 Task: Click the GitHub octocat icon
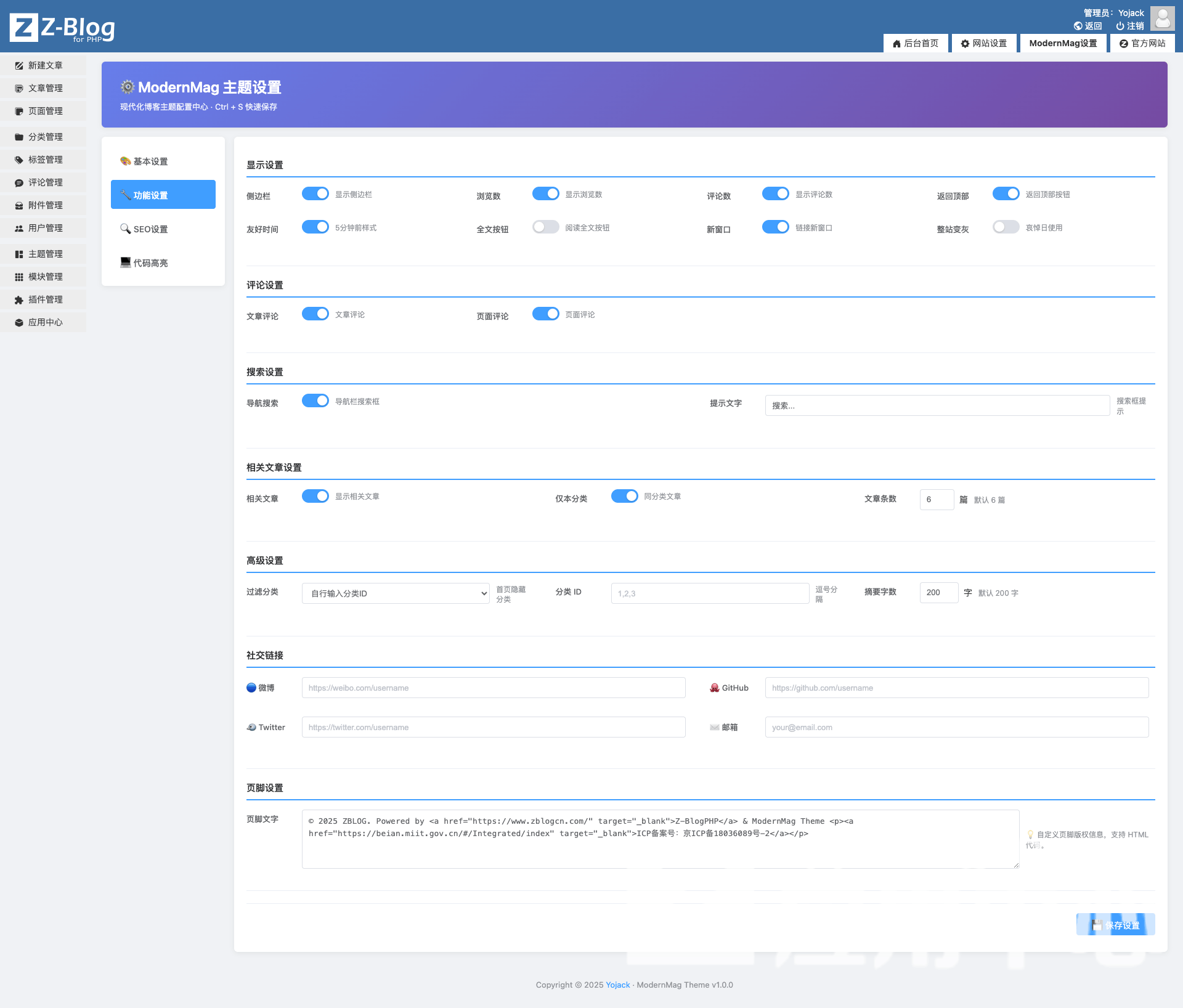(715, 688)
